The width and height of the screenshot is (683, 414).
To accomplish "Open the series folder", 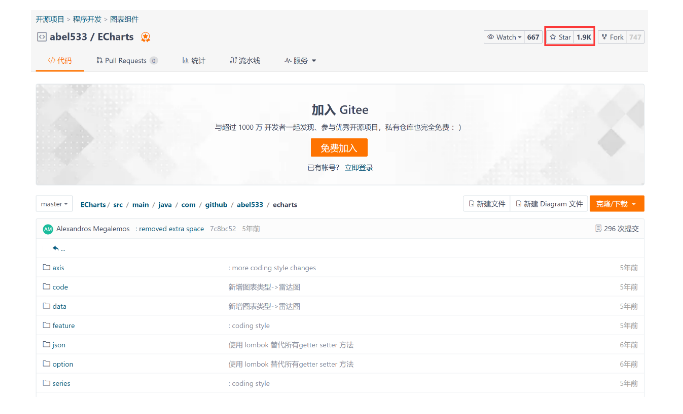I will pos(61,383).
